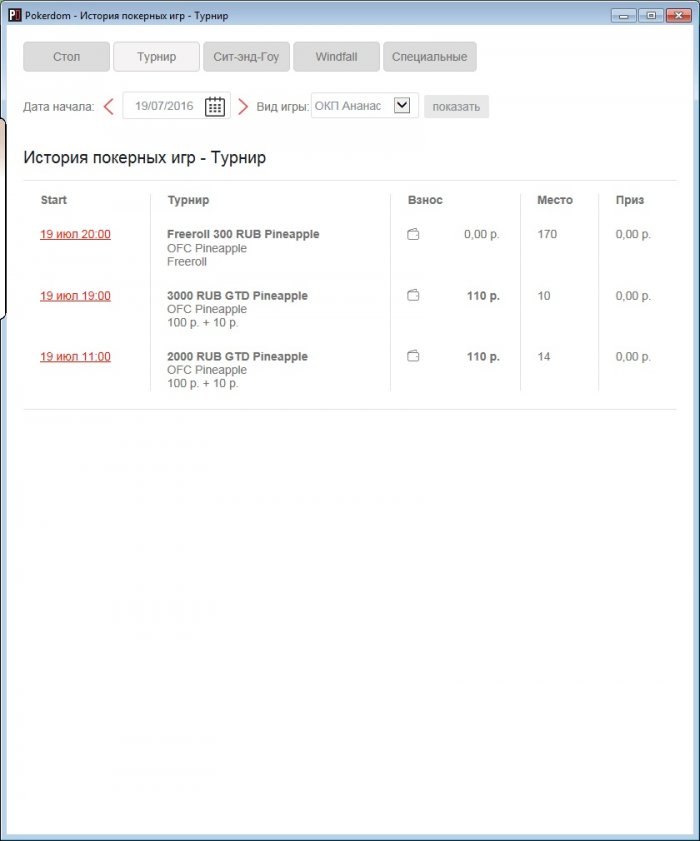Expand the Вид игры dropdown arrow

coord(402,105)
